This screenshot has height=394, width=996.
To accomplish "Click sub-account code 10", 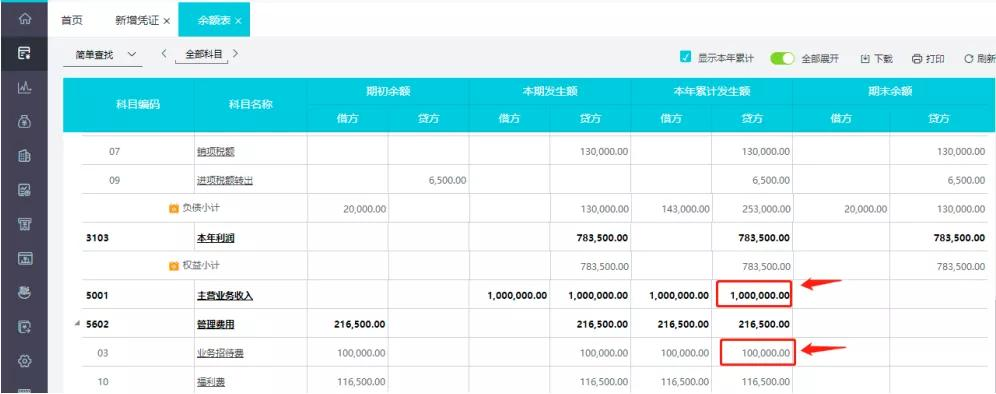I will point(103,382).
